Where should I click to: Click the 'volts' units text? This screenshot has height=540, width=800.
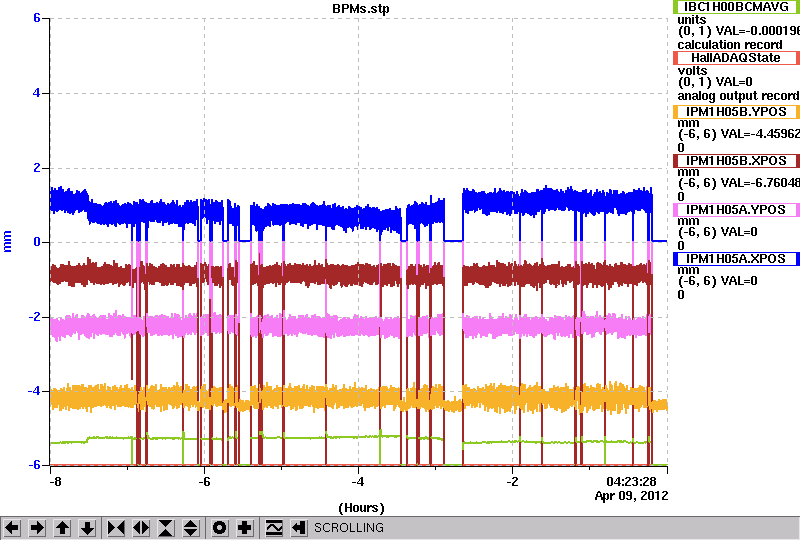pyautogui.click(x=692, y=71)
